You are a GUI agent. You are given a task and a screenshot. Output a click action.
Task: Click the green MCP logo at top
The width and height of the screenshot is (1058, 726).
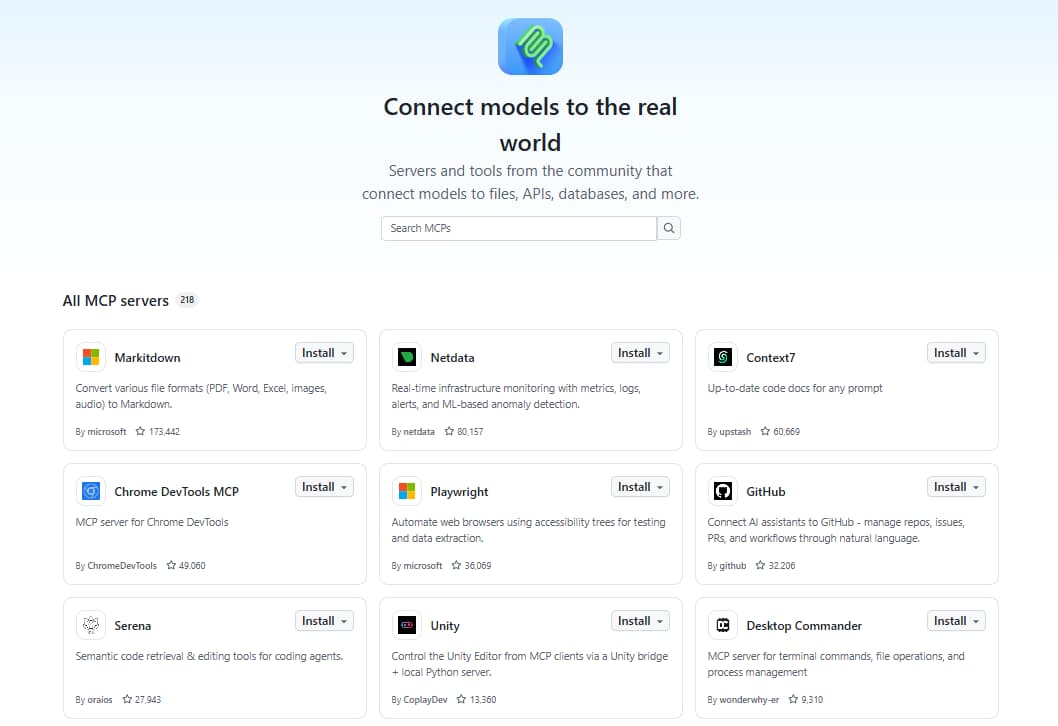[x=530, y=47]
